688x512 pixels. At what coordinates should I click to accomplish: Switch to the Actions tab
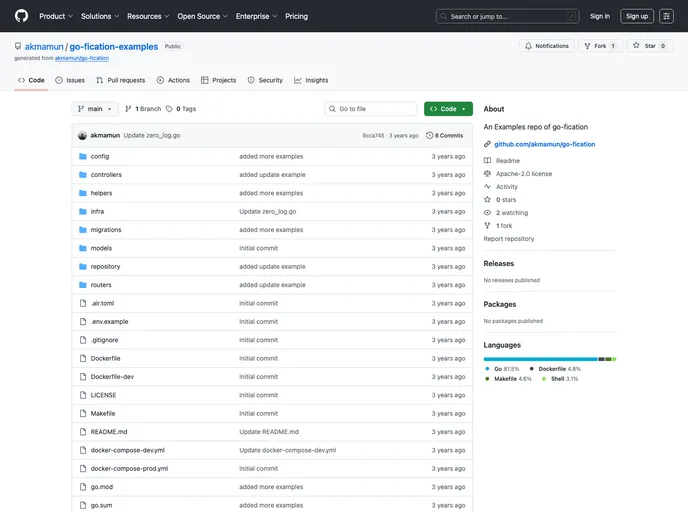(x=173, y=80)
